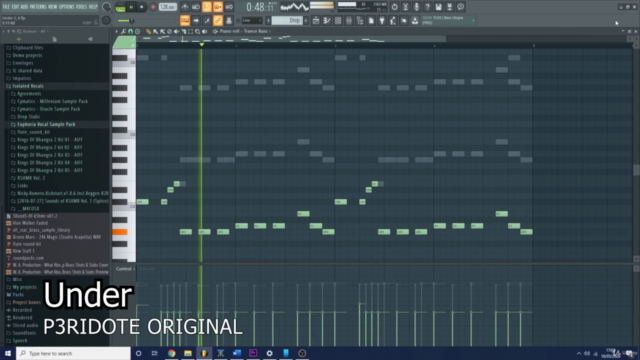Image resolution: width=640 pixels, height=360 pixels.
Task: Click the save project disk icon
Action: [x=438, y=7]
